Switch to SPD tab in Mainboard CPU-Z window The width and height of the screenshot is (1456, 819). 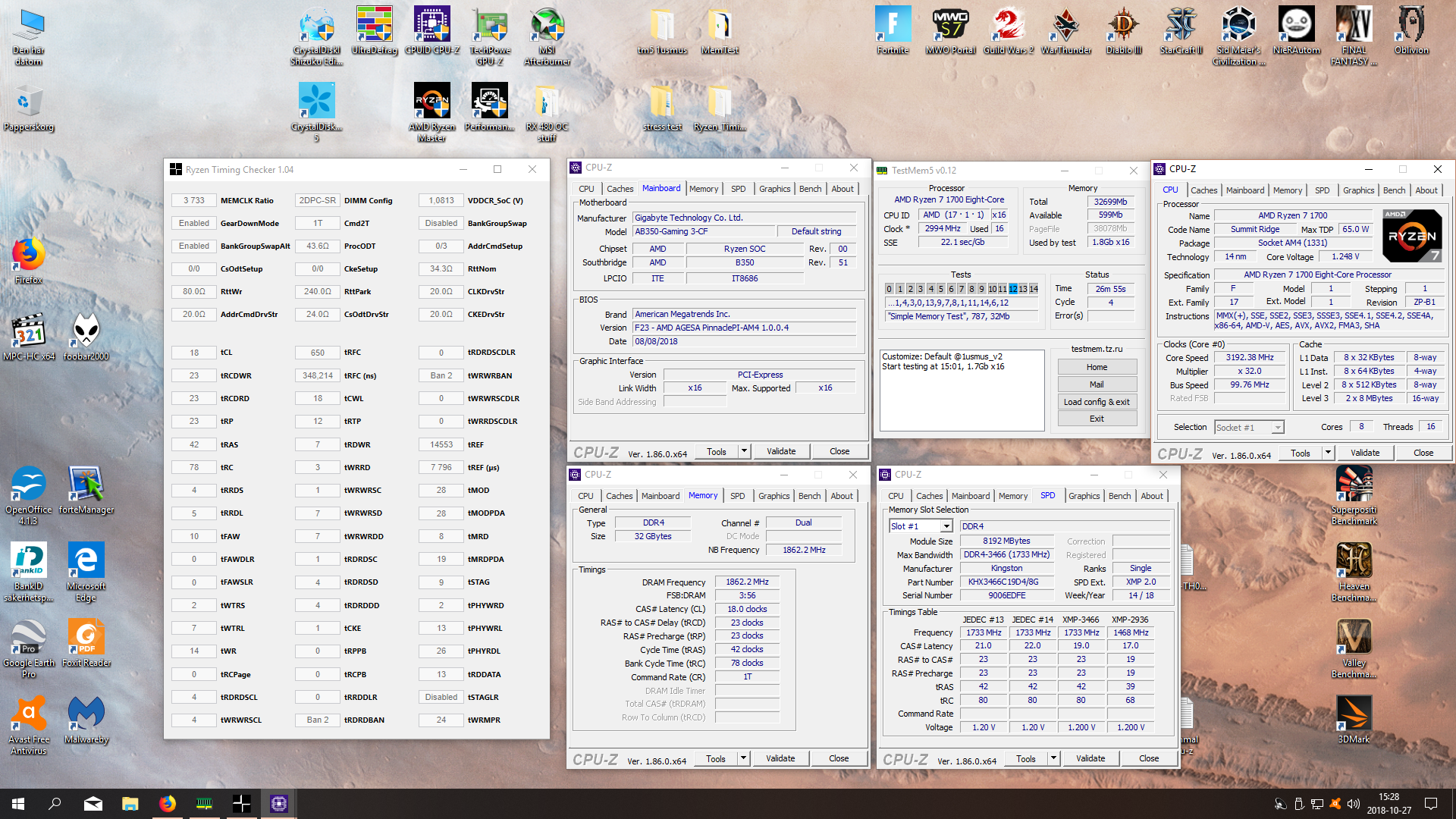(738, 189)
